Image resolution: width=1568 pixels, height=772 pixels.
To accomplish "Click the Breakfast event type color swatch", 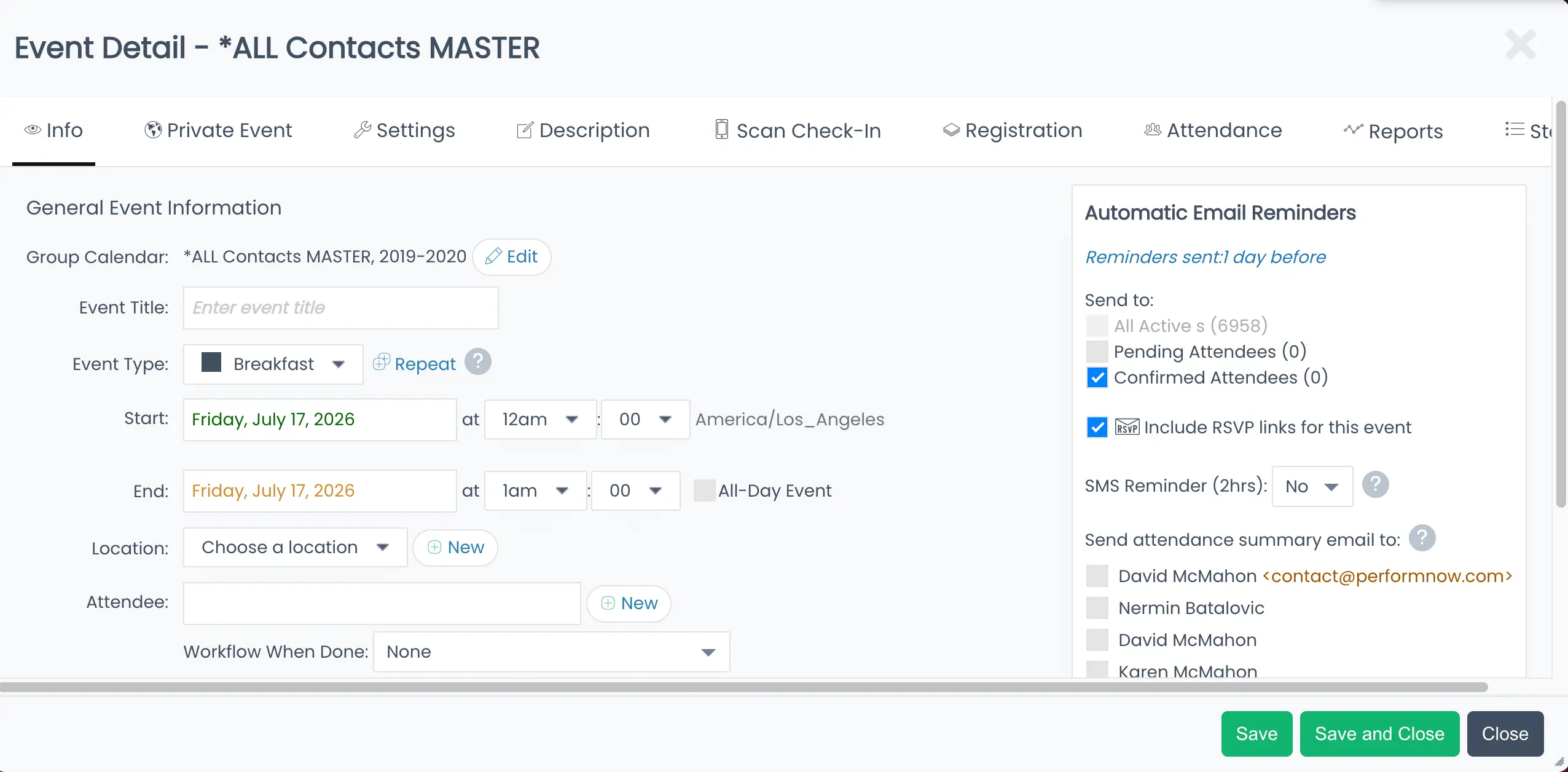I will pos(211,362).
